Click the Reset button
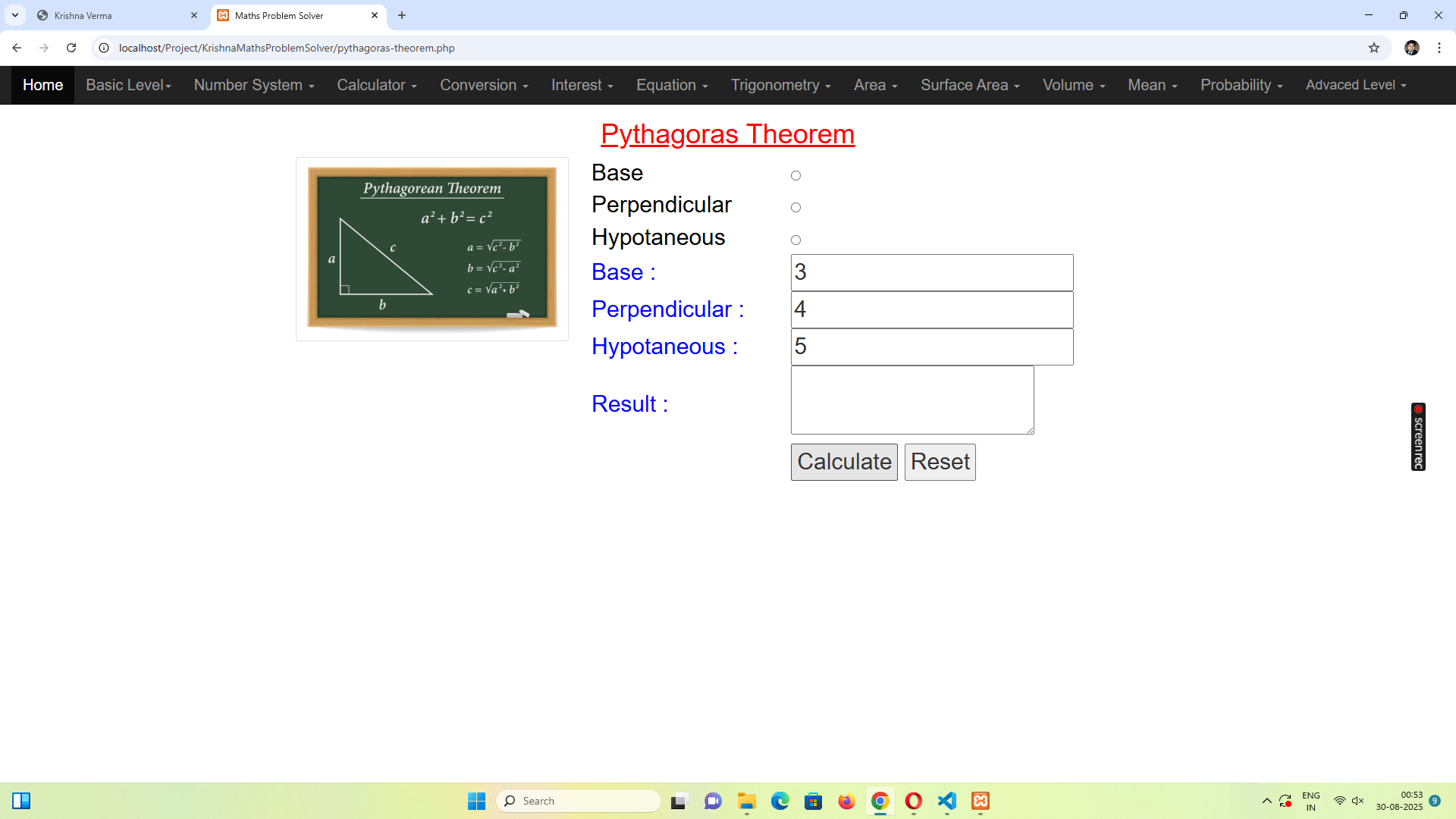1456x819 pixels. [940, 462]
